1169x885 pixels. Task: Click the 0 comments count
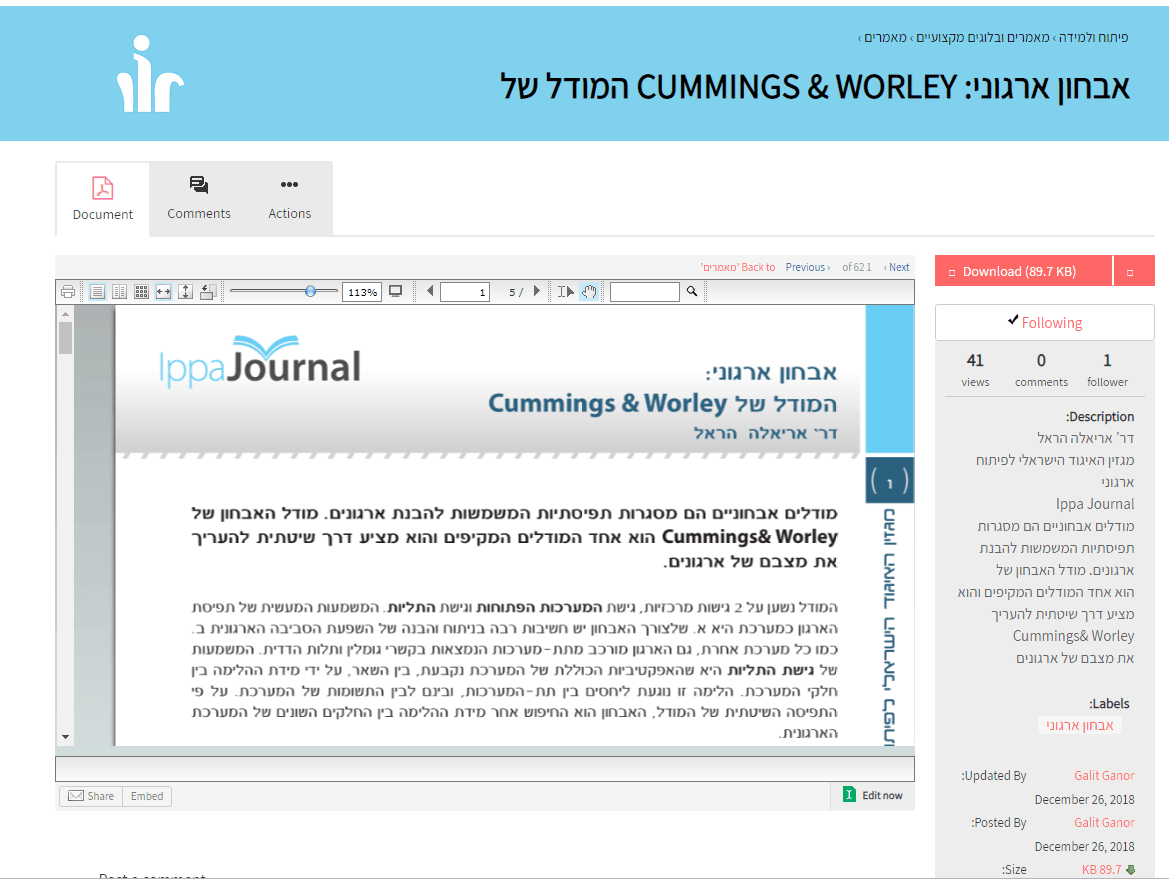[1042, 361]
